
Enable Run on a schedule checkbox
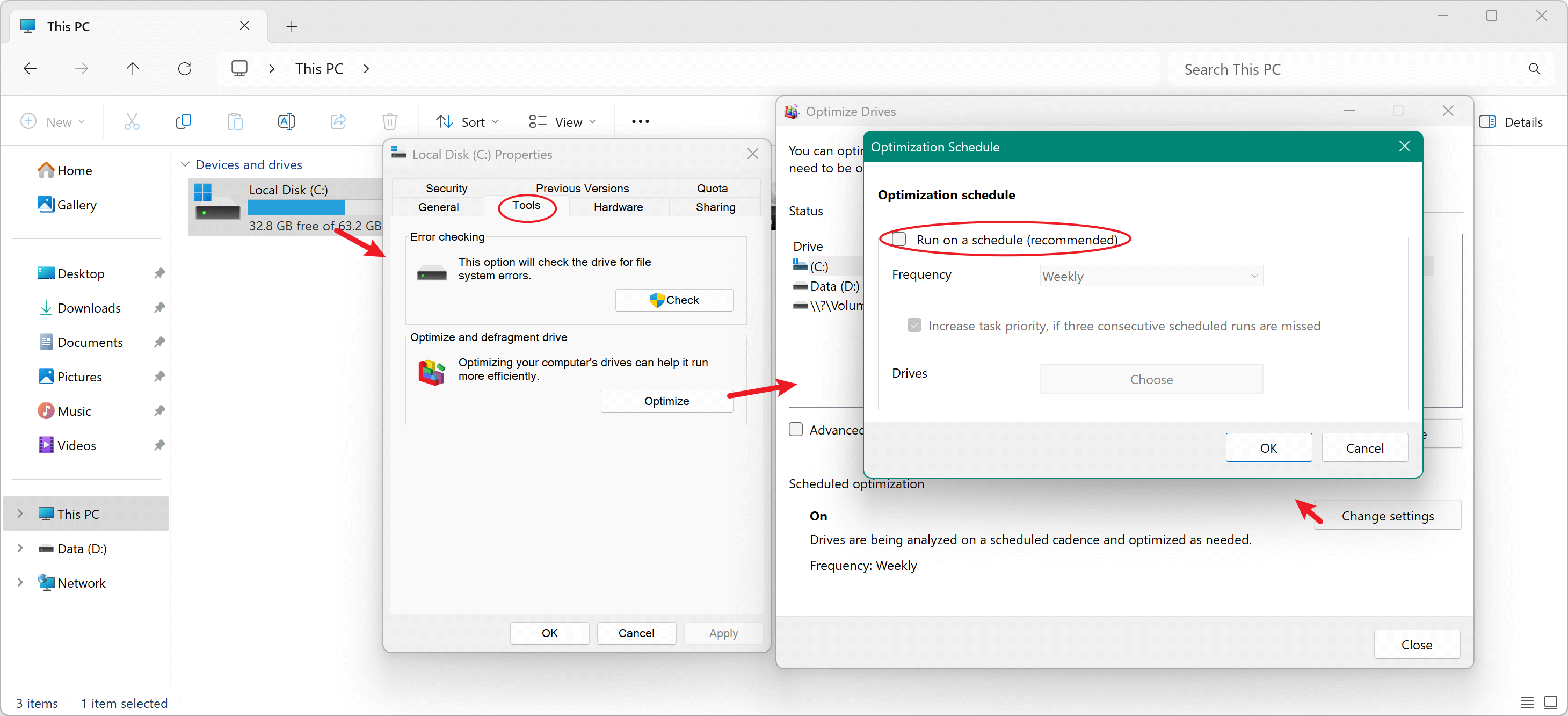point(899,239)
